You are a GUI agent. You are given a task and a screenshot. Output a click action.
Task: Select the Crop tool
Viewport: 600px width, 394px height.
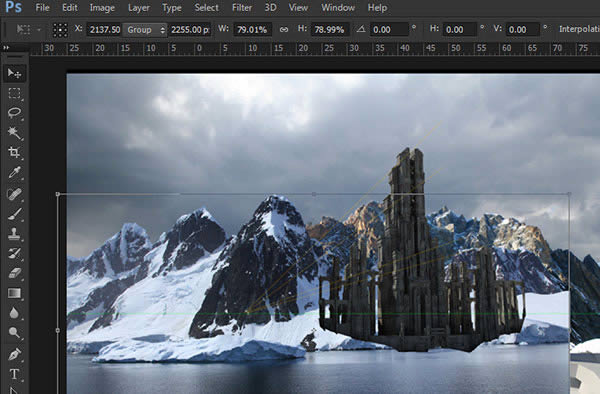(x=15, y=153)
